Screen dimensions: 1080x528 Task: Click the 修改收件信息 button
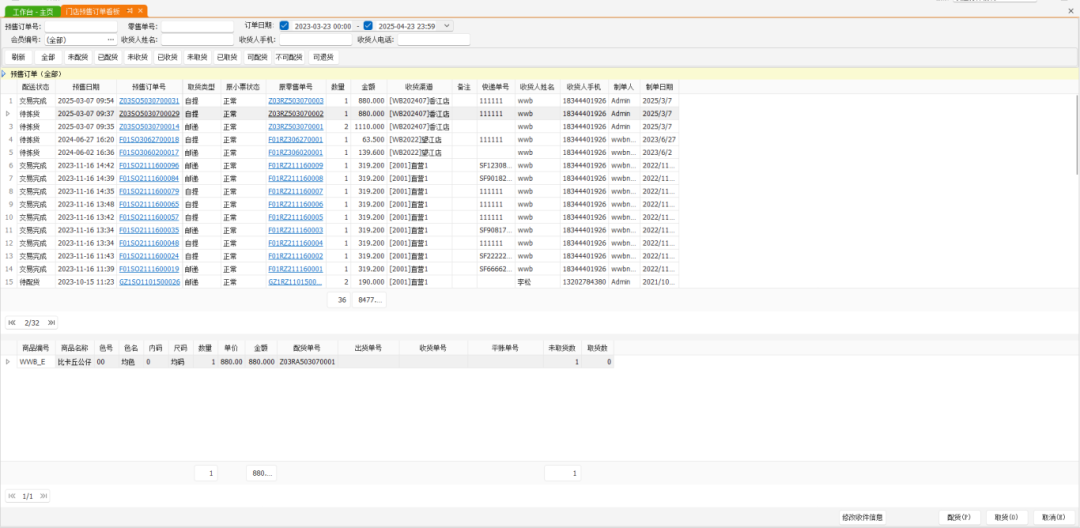tap(863, 517)
